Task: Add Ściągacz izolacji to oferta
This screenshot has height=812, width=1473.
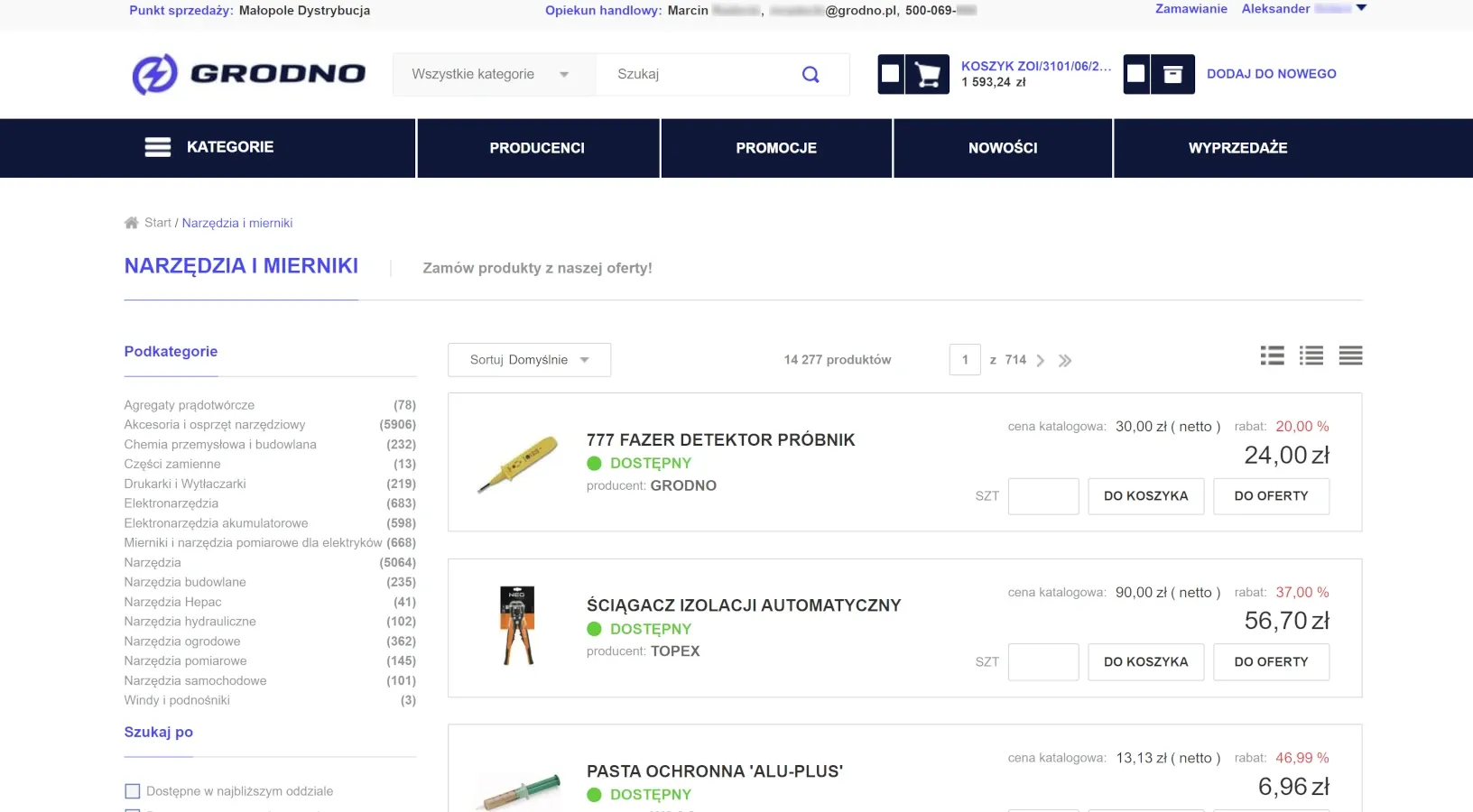Action: tap(1272, 662)
